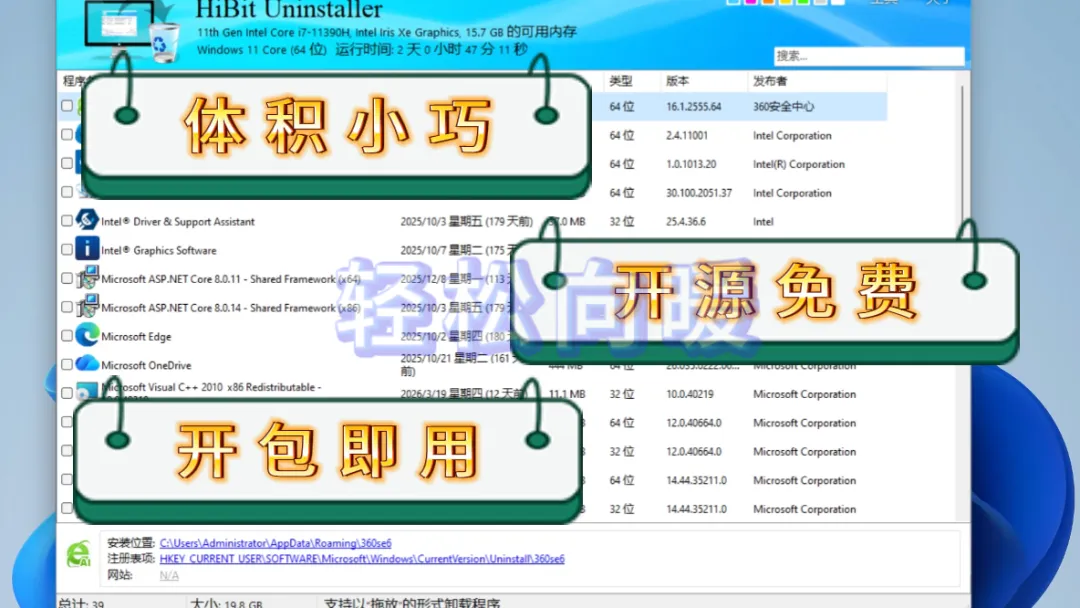Check the Microsoft Edge entry
This screenshot has width=1080, height=608.
point(67,335)
